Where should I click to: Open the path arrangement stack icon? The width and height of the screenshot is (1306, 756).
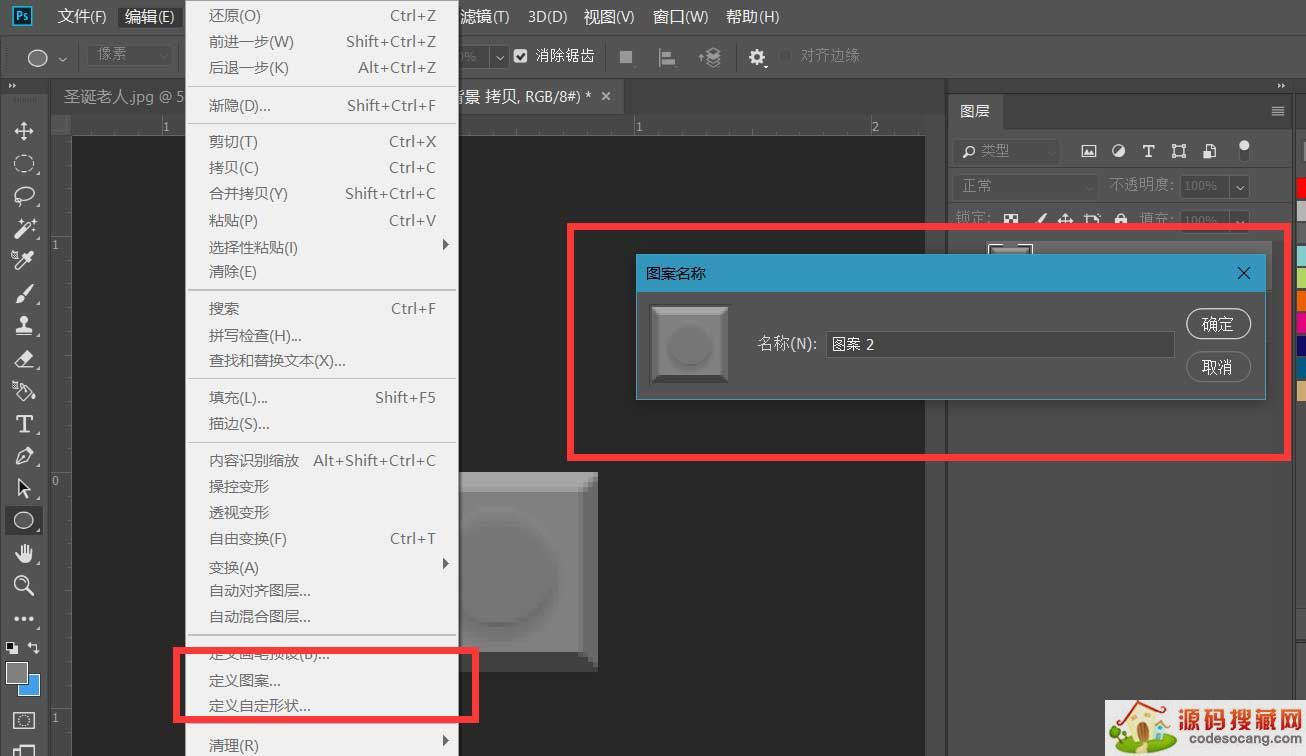click(709, 57)
